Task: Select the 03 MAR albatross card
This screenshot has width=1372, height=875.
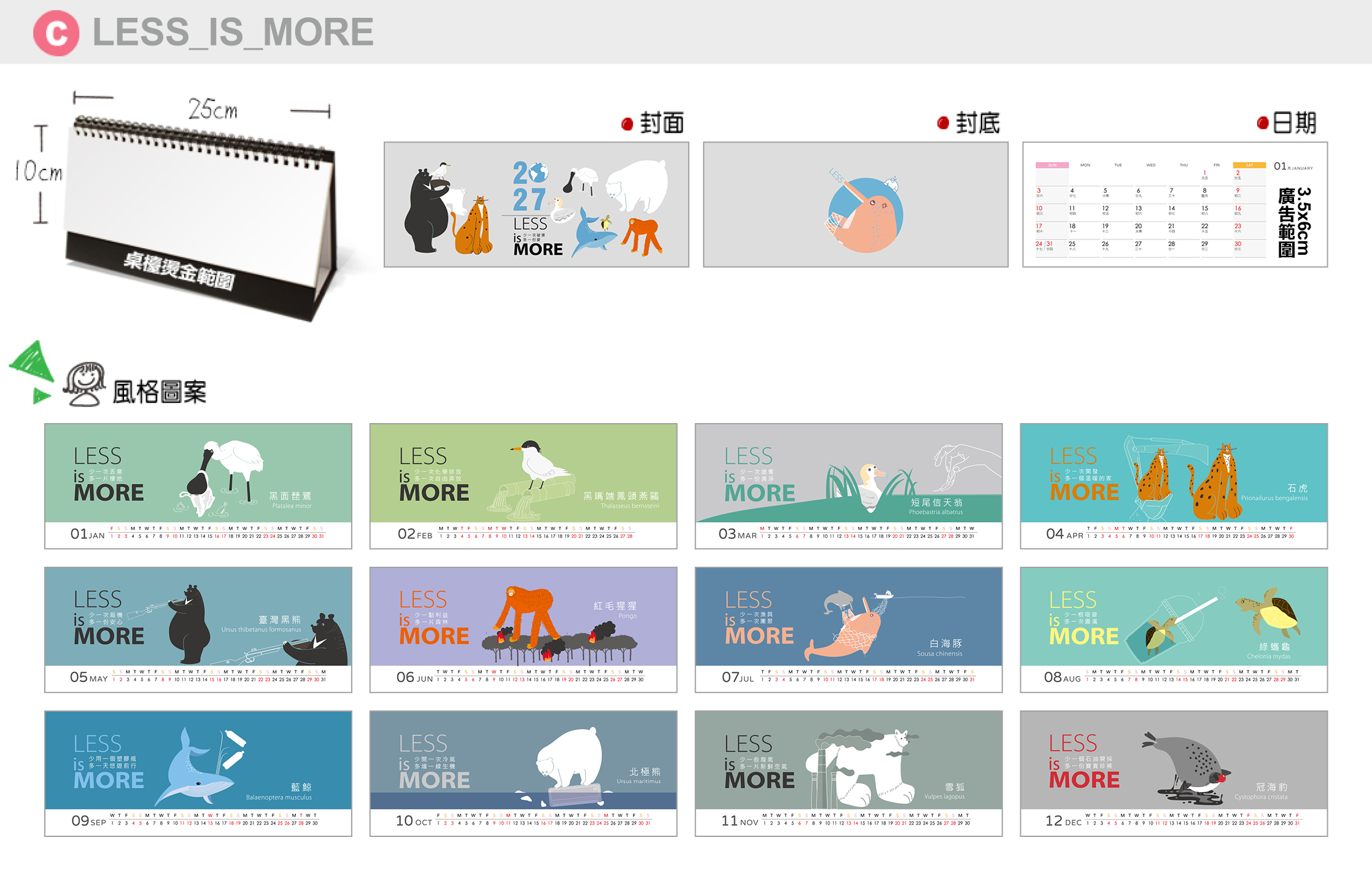Action: coord(849,486)
